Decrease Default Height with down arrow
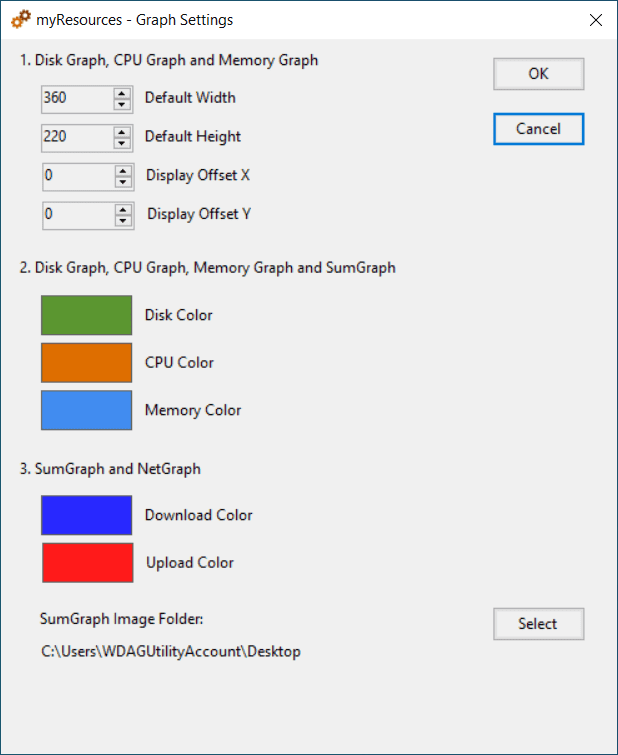Screen dimensions: 618x755 click(122, 142)
